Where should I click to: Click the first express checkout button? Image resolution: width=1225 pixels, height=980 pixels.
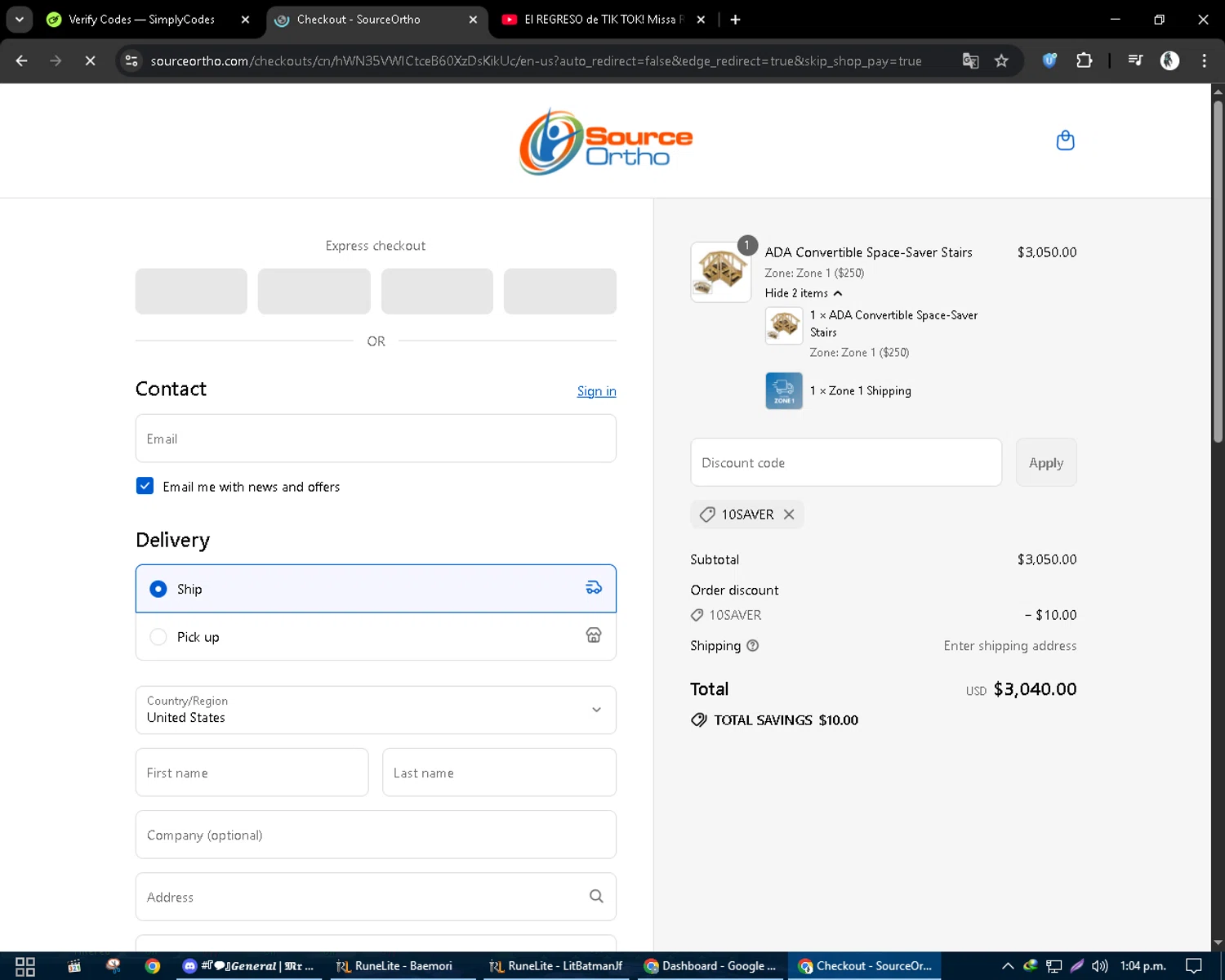[191, 292]
